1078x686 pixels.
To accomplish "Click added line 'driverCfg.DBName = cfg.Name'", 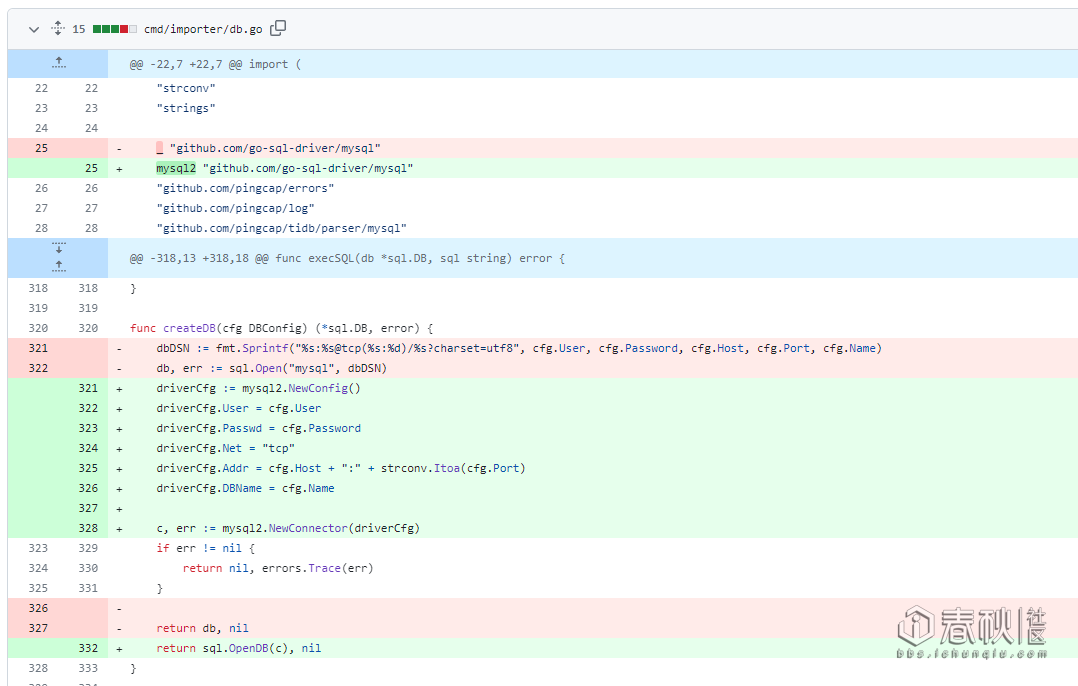I will pos(245,487).
